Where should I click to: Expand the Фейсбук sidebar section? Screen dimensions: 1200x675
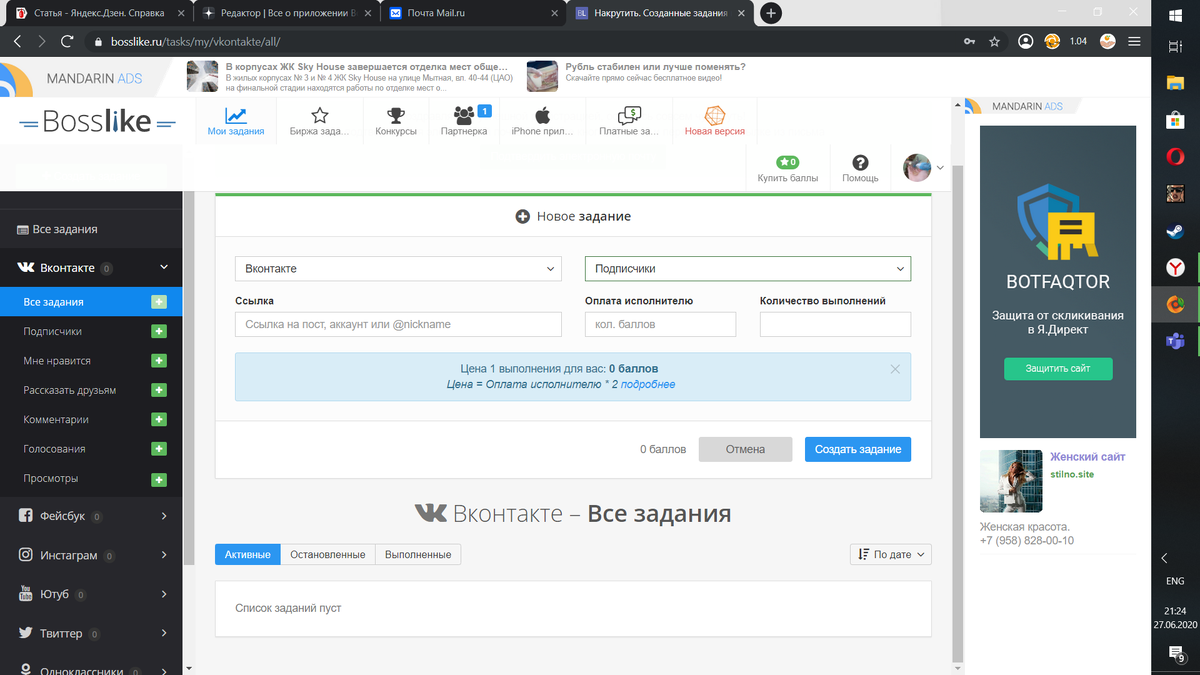tap(163, 517)
